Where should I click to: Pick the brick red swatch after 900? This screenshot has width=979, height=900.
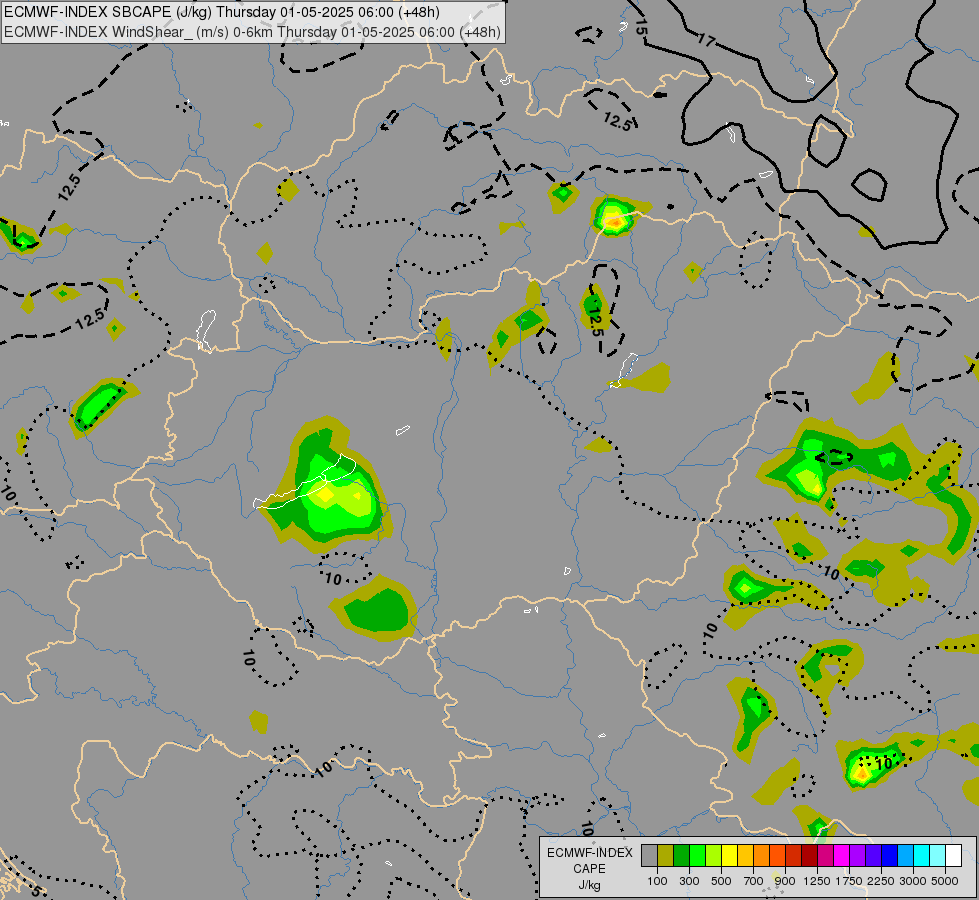click(x=793, y=855)
